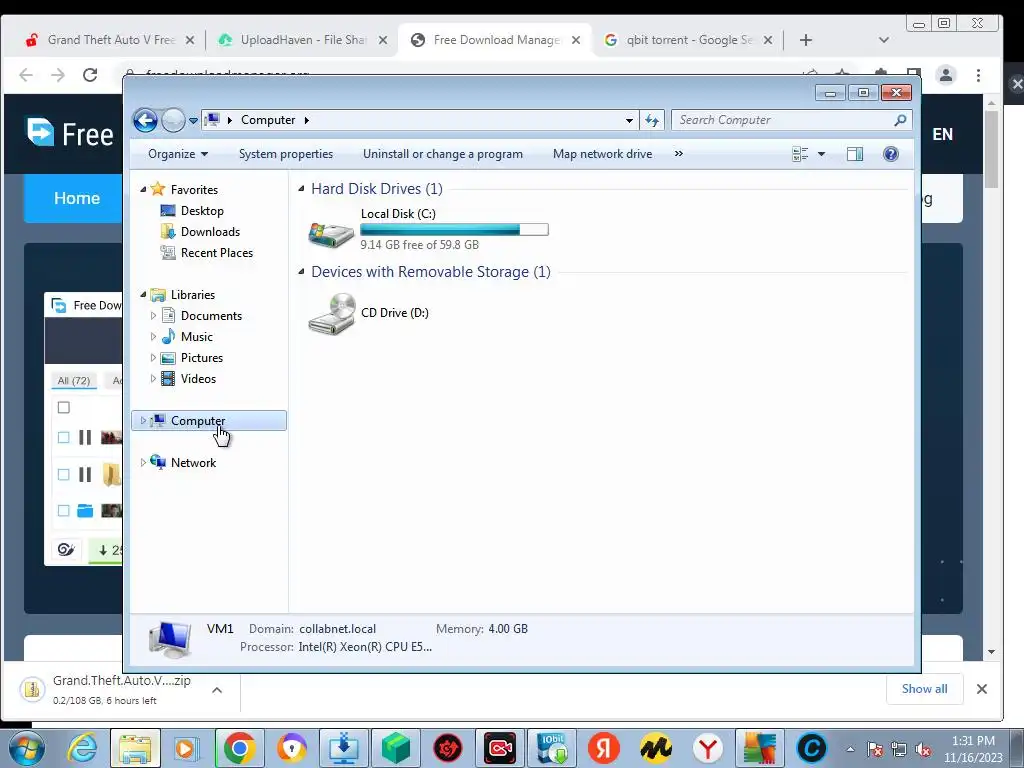
Task: Open Chrome profile avatar
Action: (x=946, y=75)
